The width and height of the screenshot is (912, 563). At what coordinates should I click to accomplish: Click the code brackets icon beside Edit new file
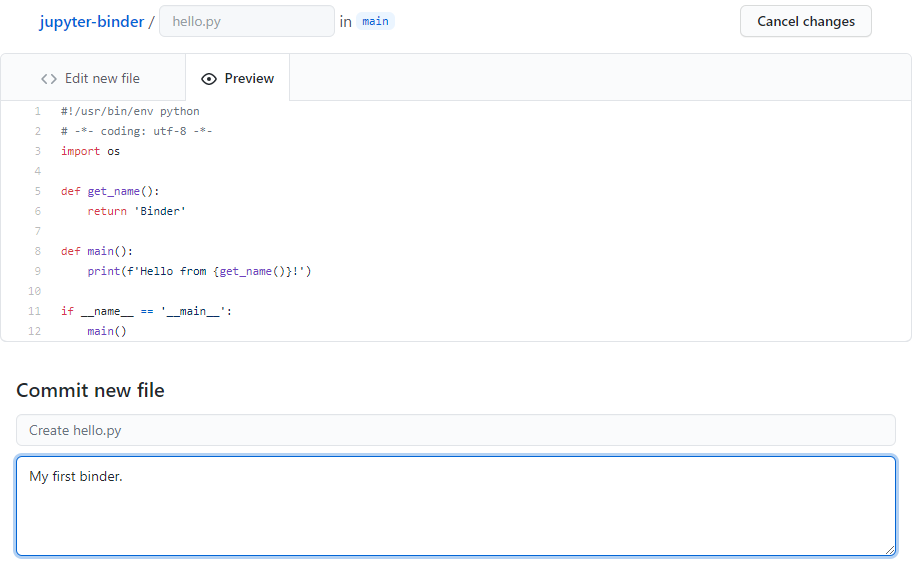49,78
